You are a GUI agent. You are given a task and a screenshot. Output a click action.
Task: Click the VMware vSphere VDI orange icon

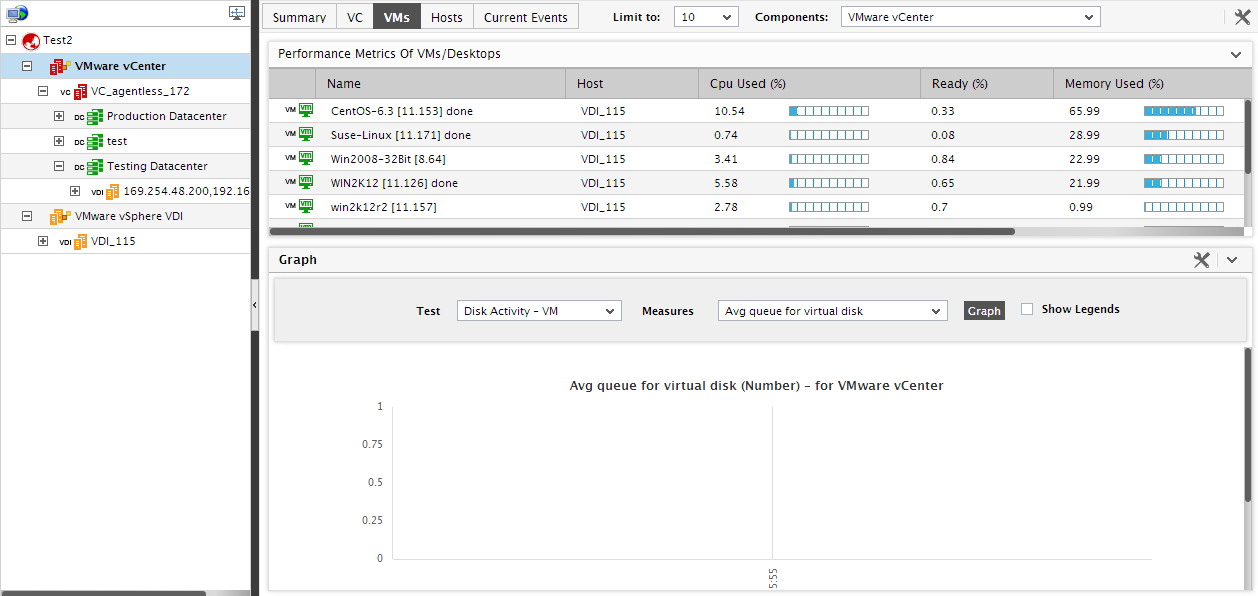click(61, 216)
